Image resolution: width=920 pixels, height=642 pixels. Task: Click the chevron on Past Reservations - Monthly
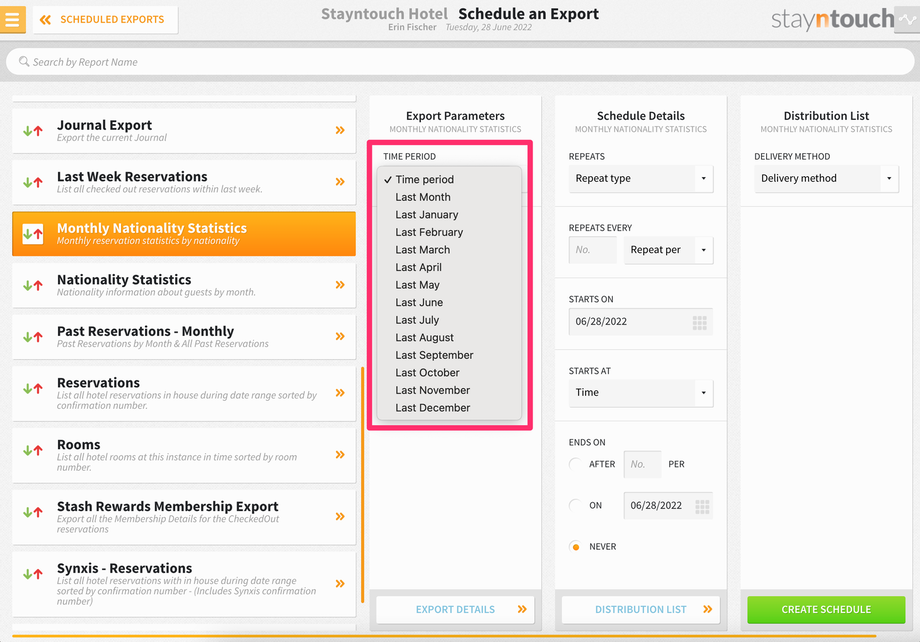tap(340, 336)
